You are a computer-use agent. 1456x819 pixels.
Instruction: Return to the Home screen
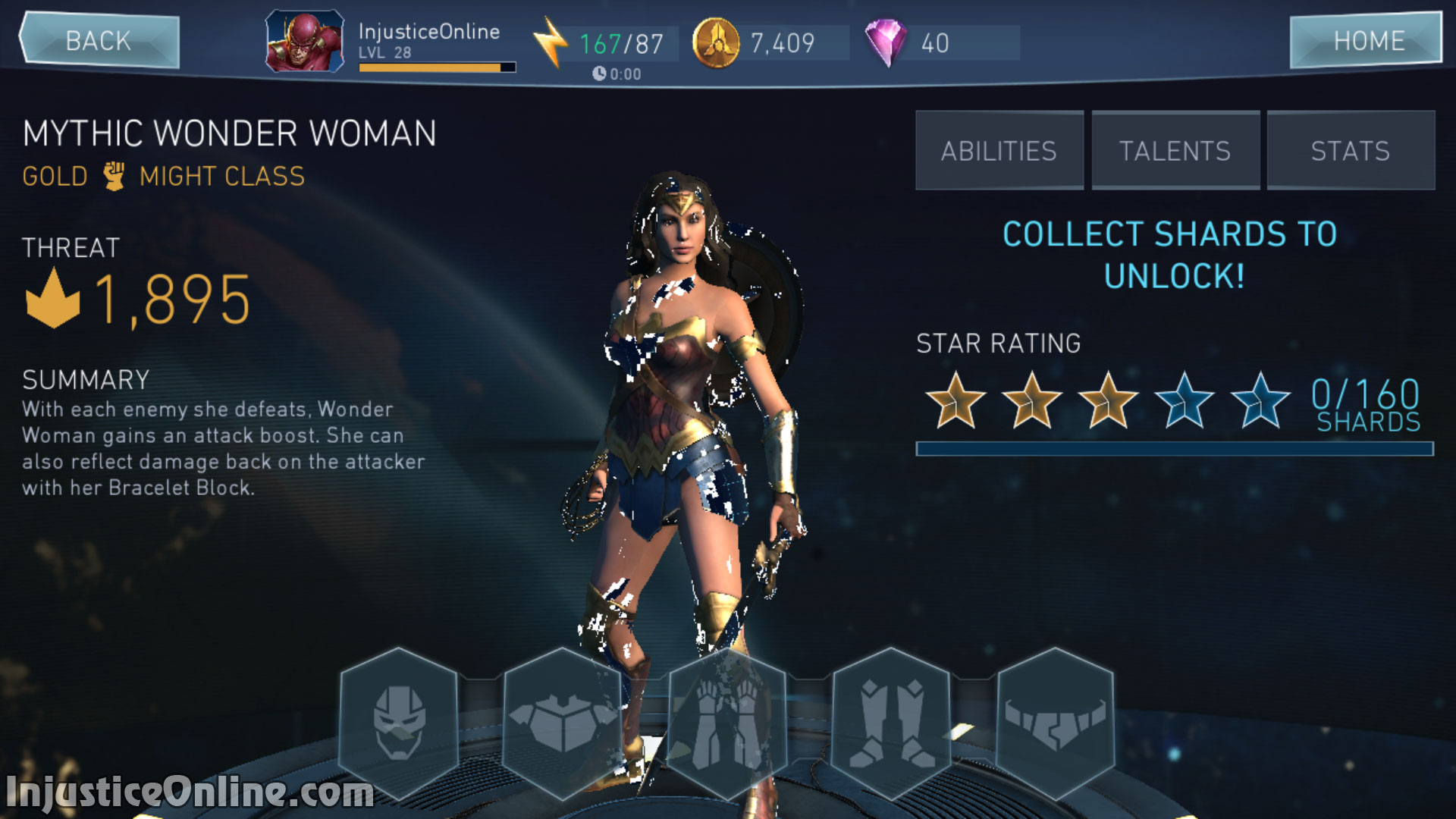[1366, 40]
